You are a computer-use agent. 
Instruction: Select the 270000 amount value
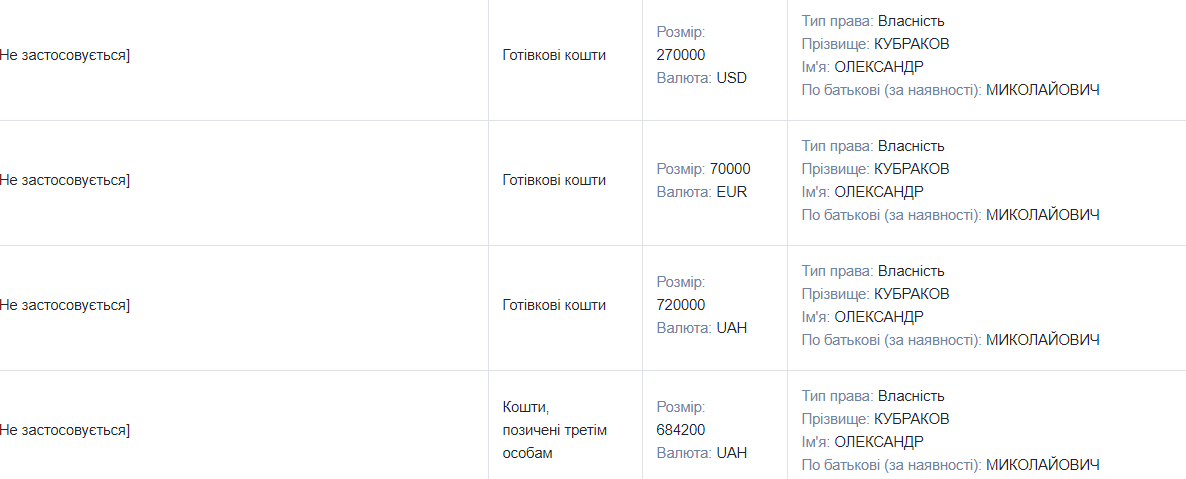click(681, 55)
